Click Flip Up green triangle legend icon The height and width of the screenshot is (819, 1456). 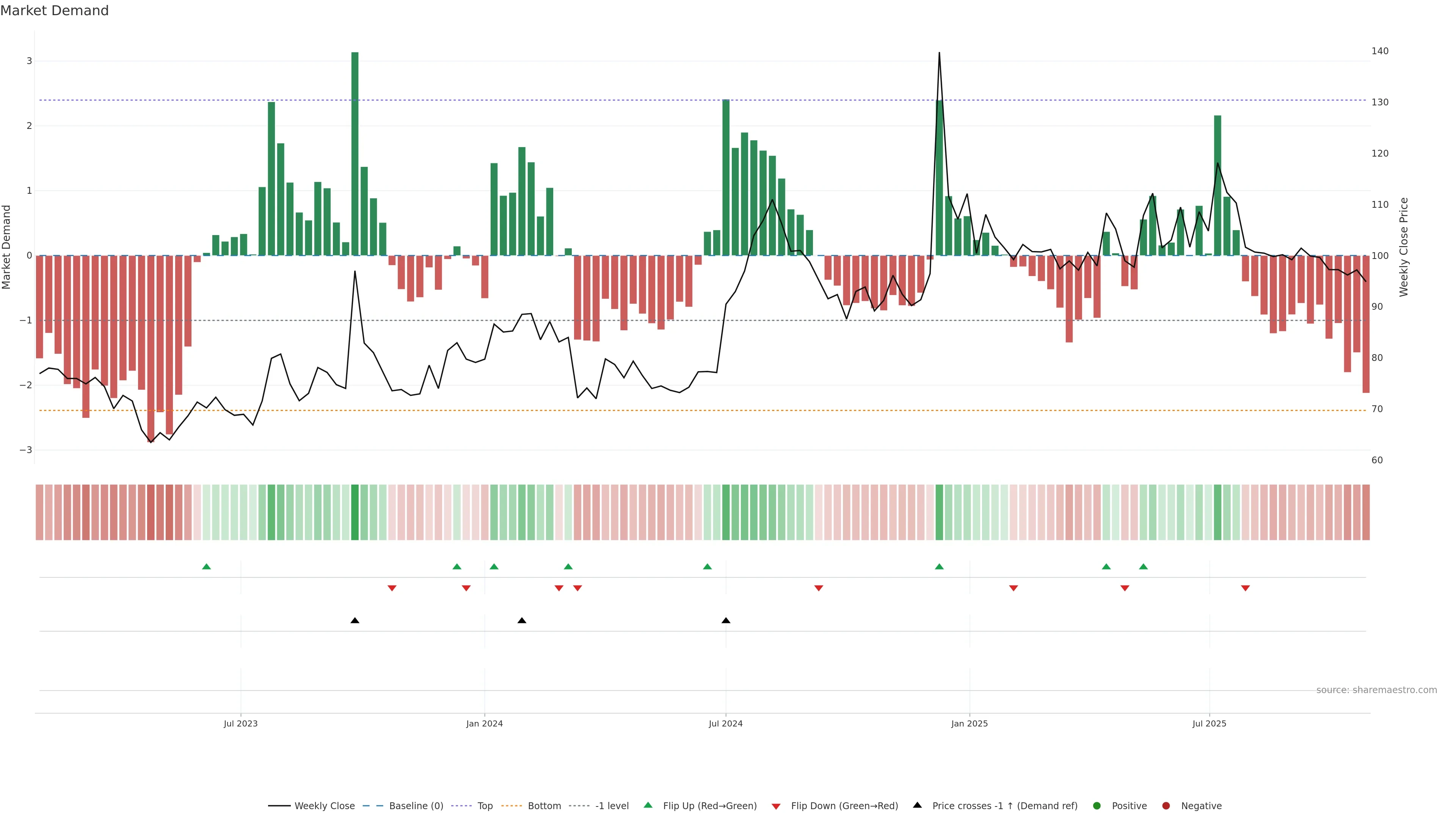pos(648,805)
